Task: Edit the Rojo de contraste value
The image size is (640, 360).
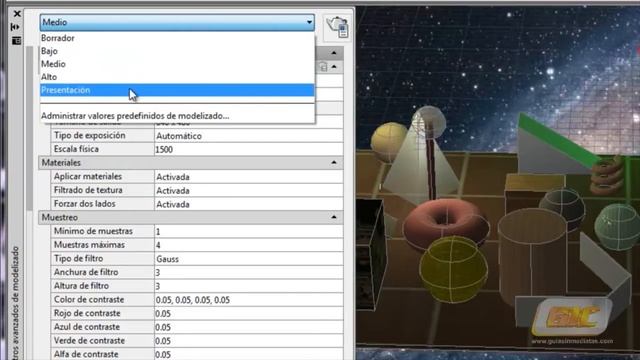Action: [x=249, y=313]
